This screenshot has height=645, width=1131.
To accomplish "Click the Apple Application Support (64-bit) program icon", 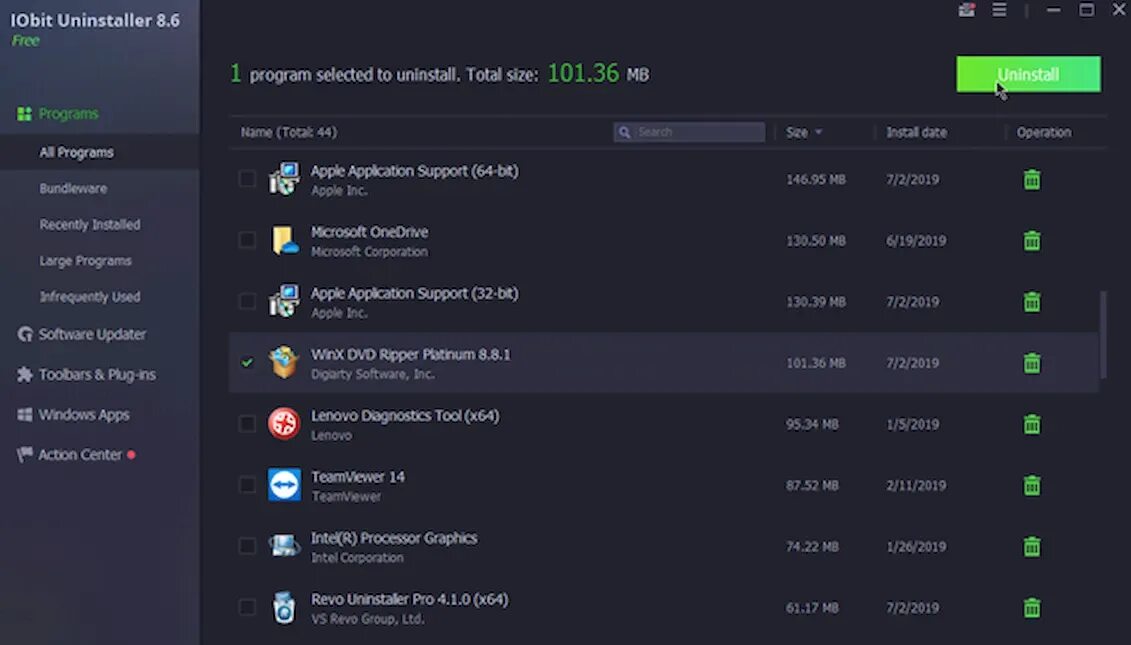I will [284, 178].
